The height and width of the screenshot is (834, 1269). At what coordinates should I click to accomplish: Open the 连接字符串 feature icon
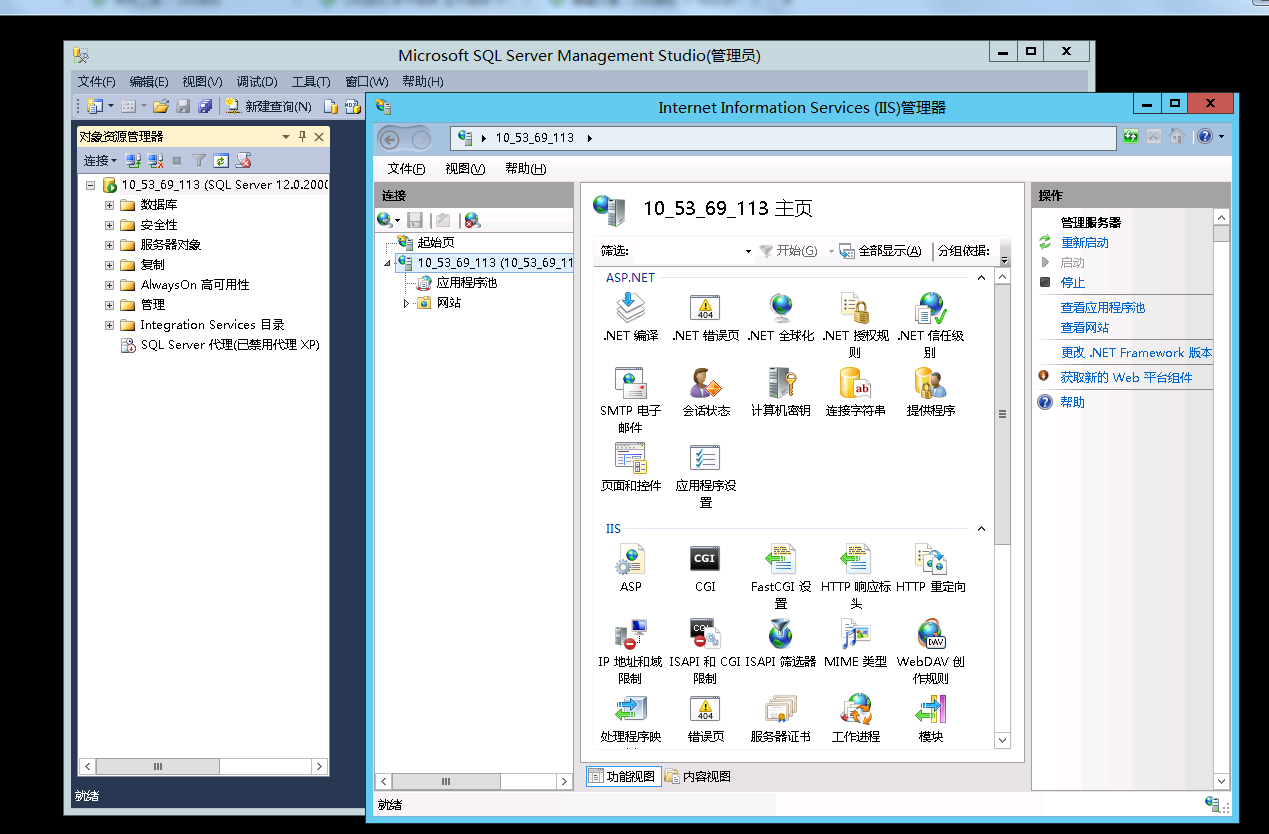coord(855,384)
